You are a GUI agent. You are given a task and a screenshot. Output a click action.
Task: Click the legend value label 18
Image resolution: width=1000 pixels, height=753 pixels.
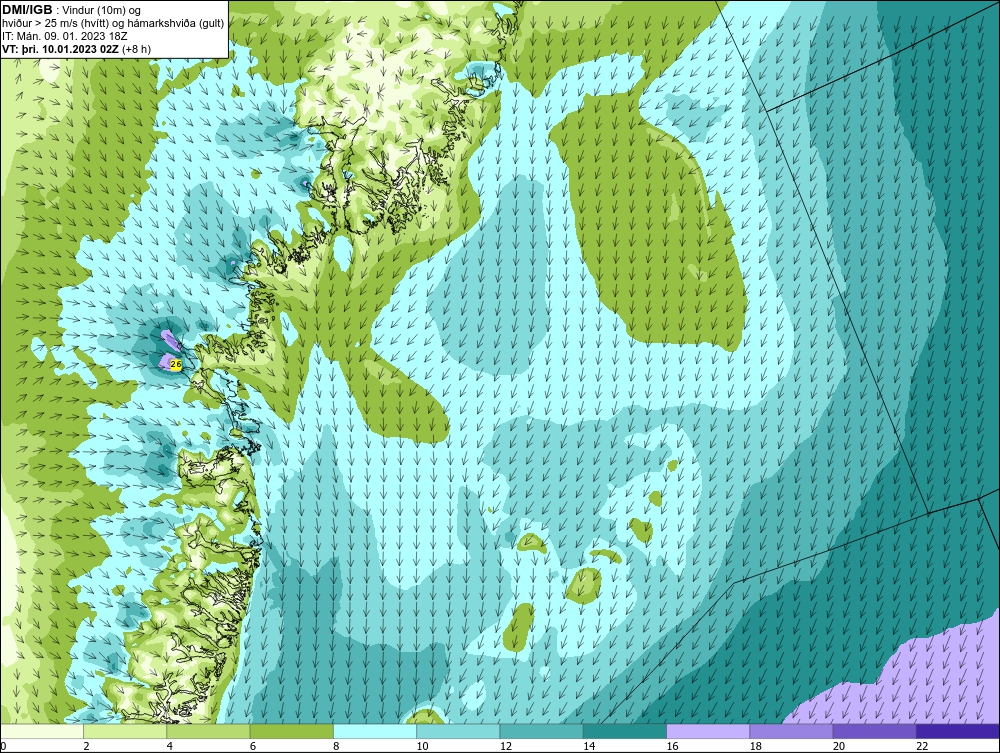click(x=755, y=746)
